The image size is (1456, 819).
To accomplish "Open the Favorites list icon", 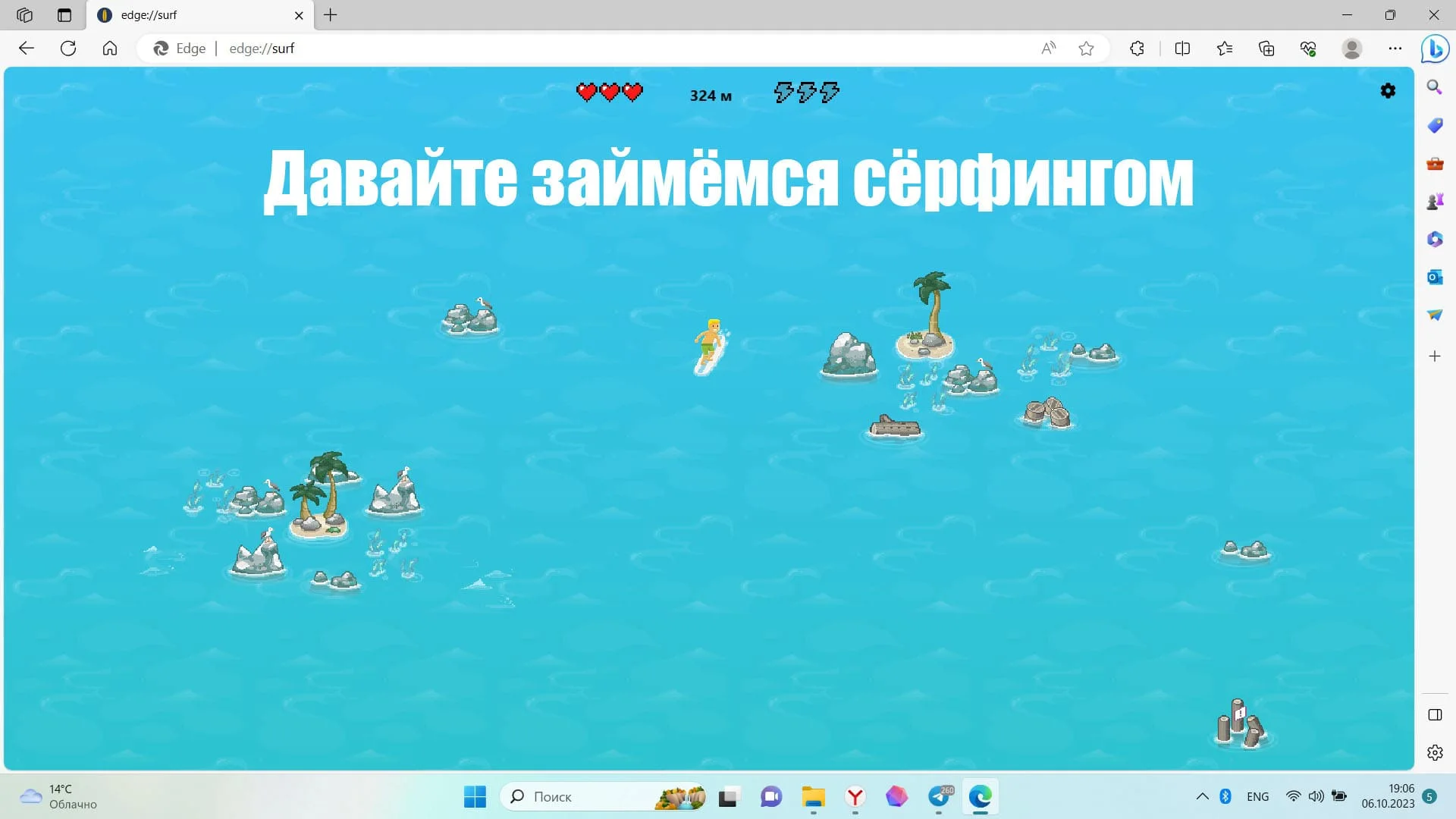I will (x=1225, y=49).
